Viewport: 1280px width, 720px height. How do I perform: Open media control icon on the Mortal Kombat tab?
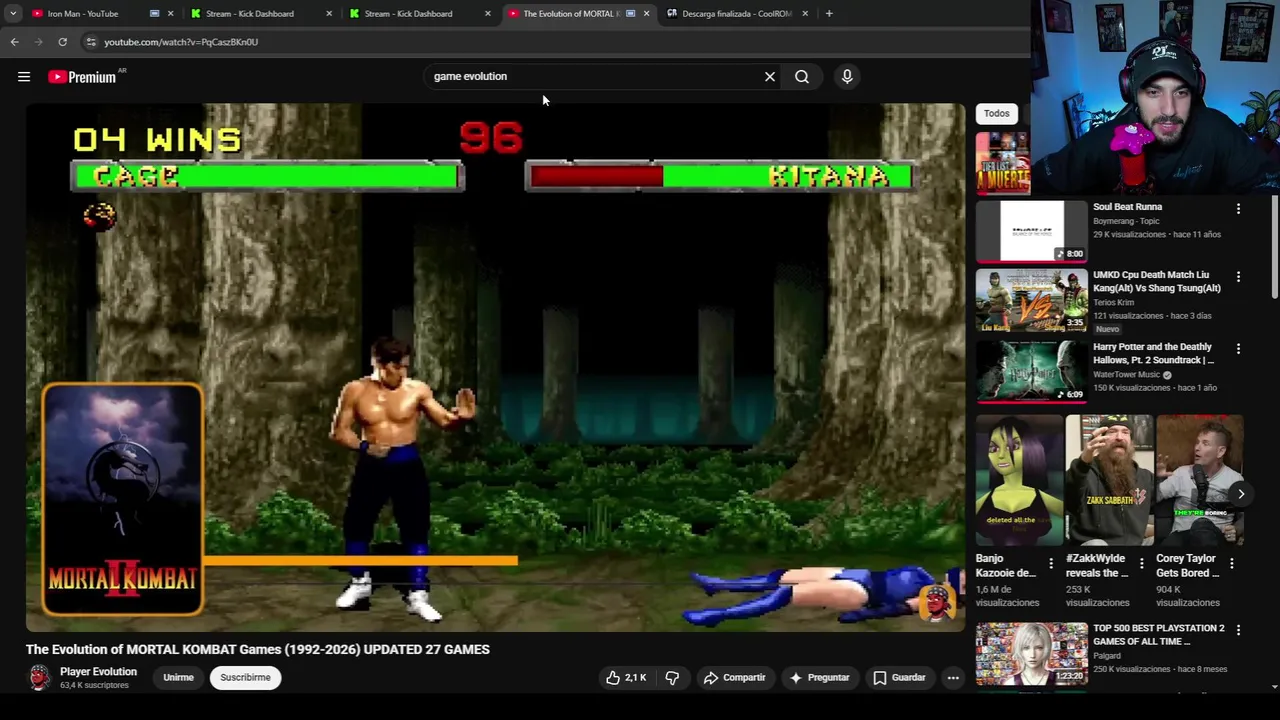tap(631, 14)
